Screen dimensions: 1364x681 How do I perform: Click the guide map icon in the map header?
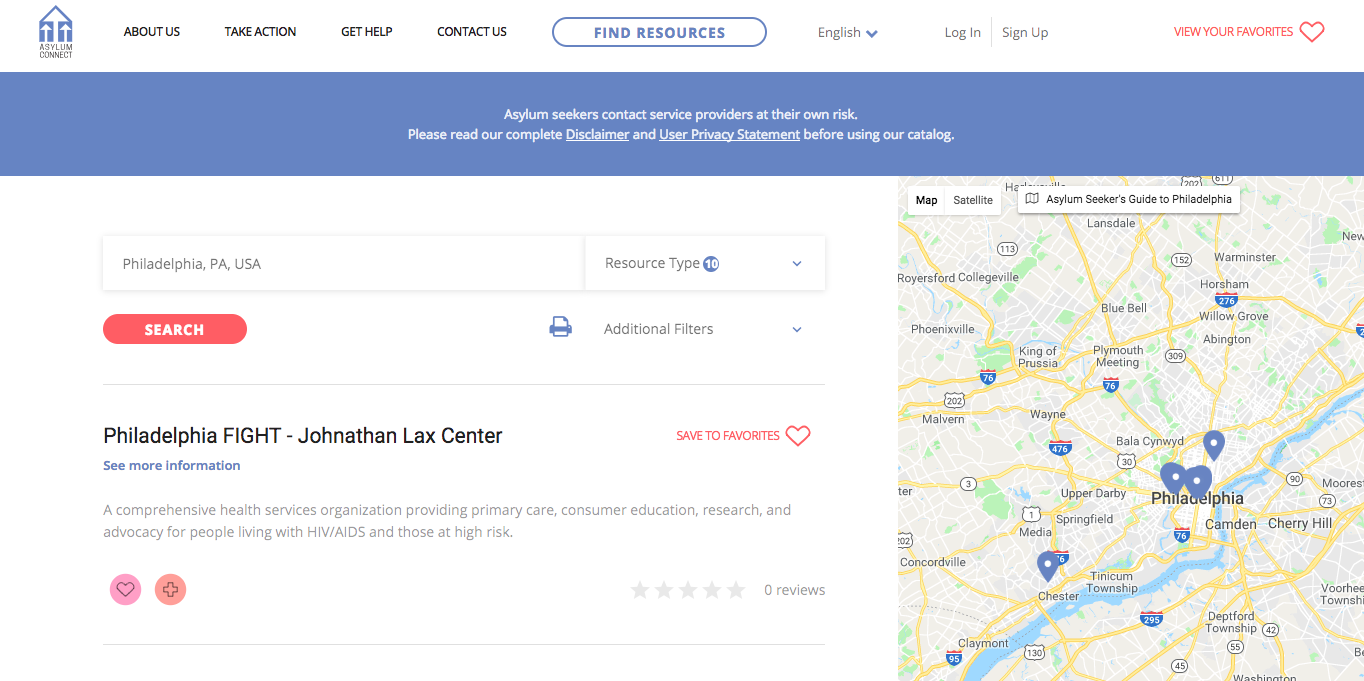1032,199
